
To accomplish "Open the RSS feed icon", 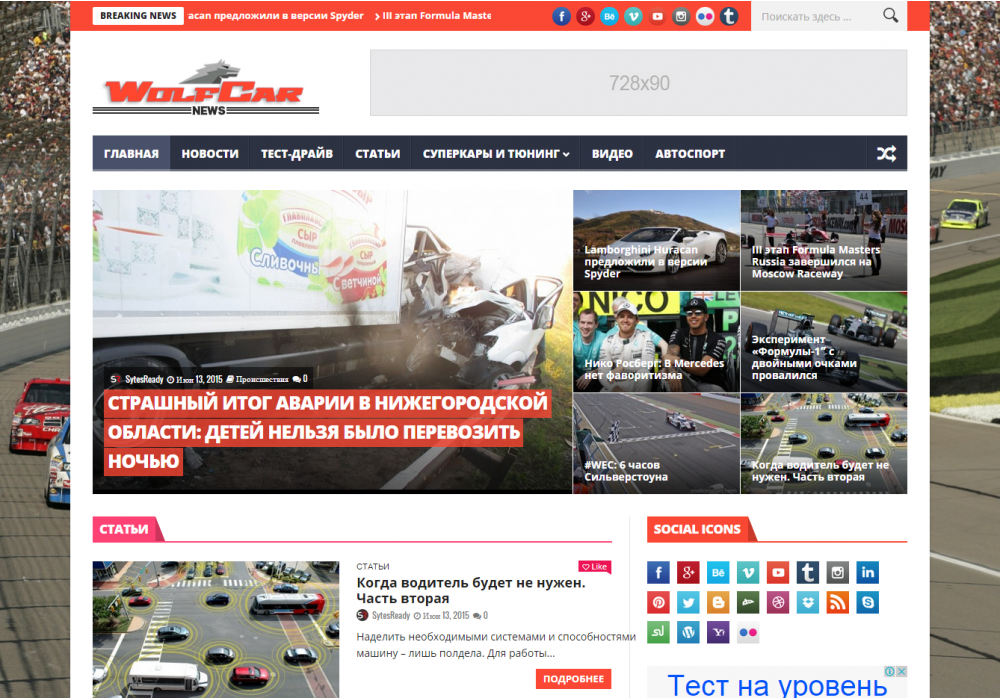I will [x=838, y=602].
